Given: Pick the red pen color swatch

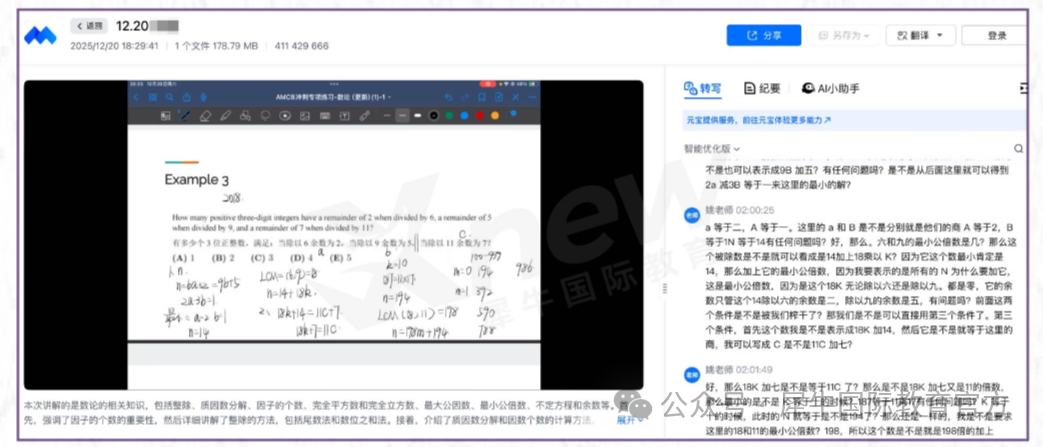Looking at the screenshot, I should [x=479, y=115].
